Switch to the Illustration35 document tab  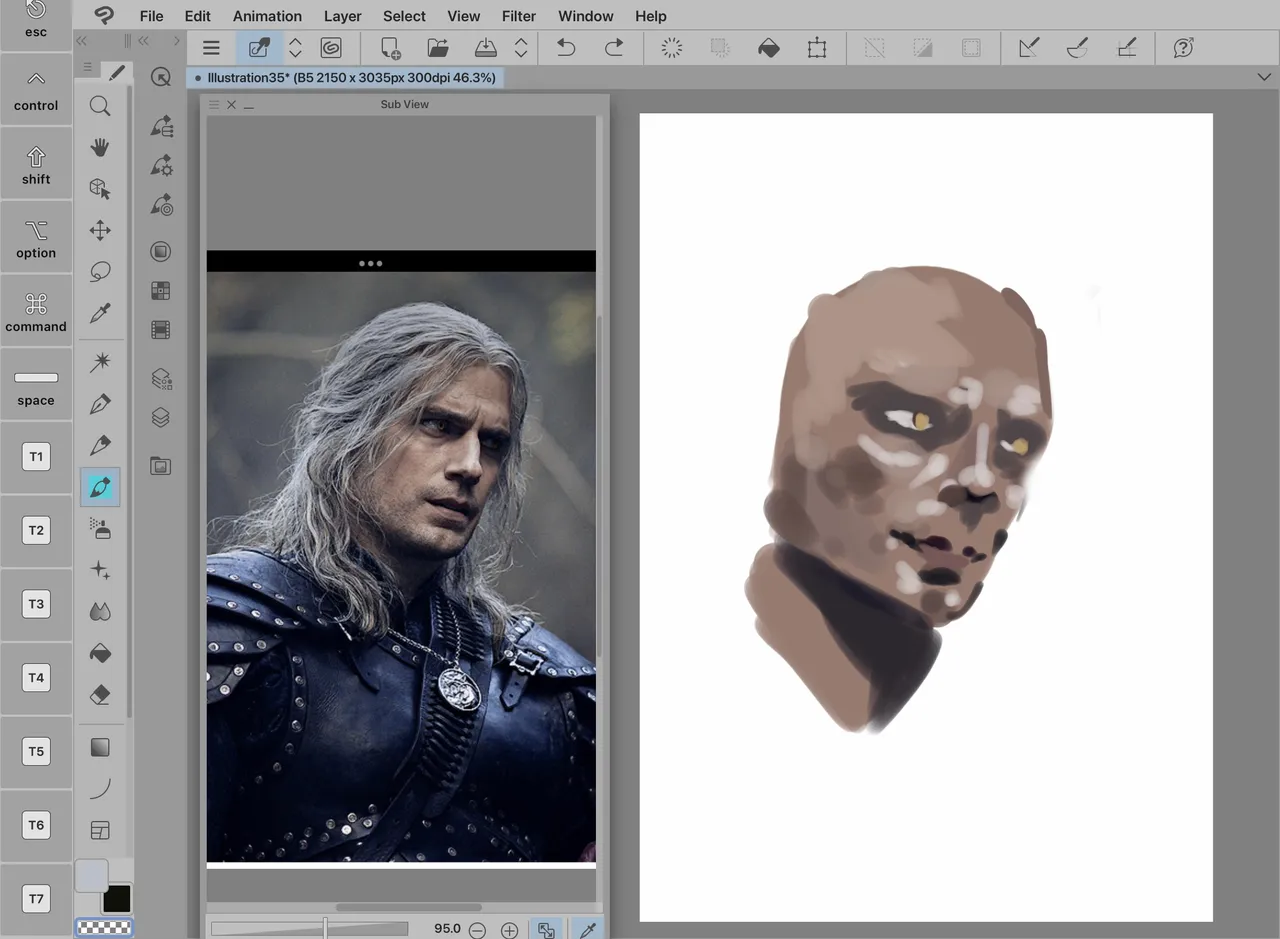[345, 77]
